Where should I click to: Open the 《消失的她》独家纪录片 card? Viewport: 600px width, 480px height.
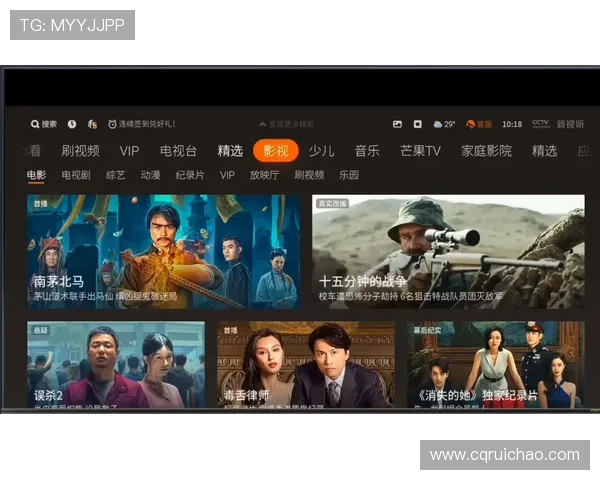[496, 364]
